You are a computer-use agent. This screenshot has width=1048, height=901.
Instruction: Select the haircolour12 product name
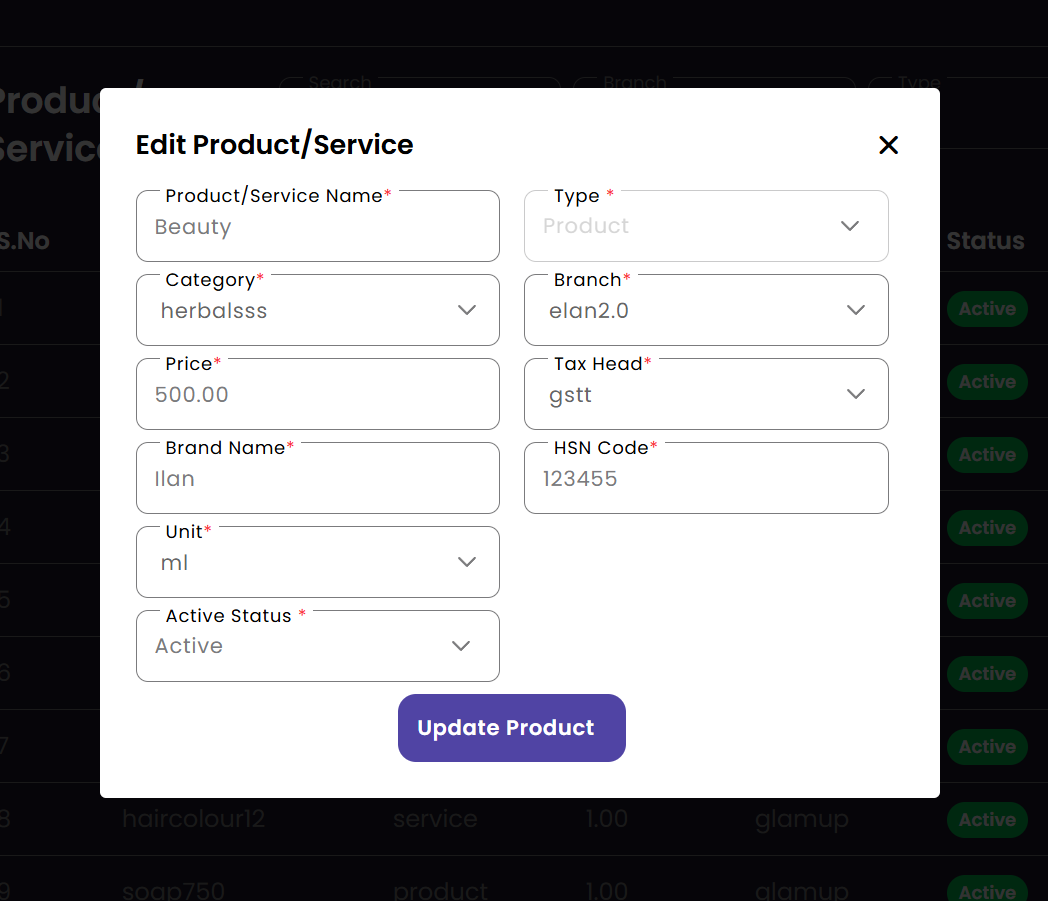[x=193, y=820]
